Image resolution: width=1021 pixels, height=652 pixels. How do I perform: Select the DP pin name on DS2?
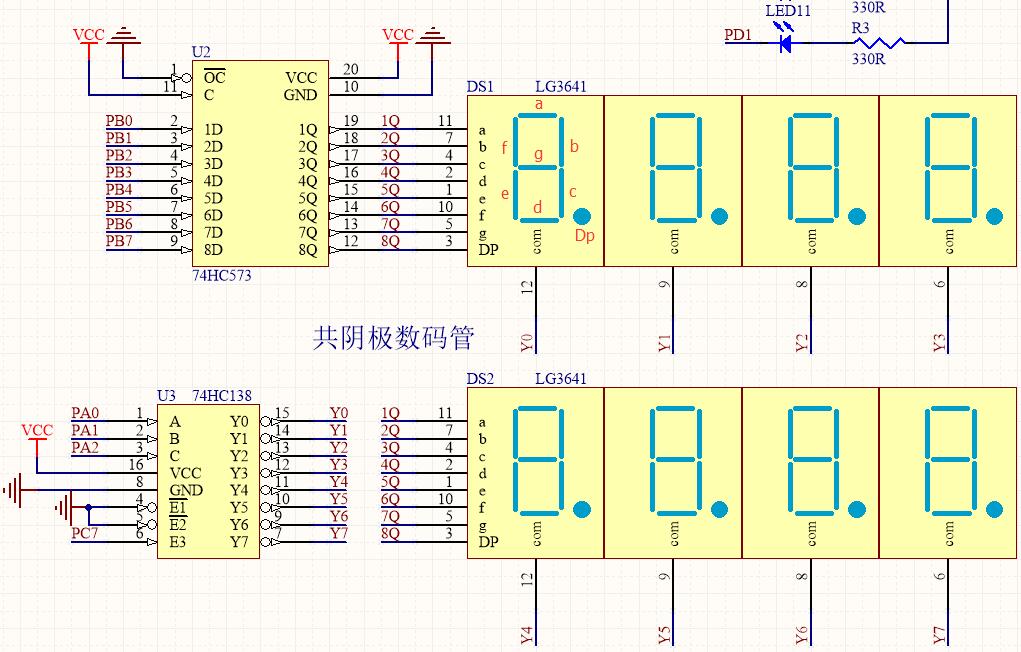488,542
